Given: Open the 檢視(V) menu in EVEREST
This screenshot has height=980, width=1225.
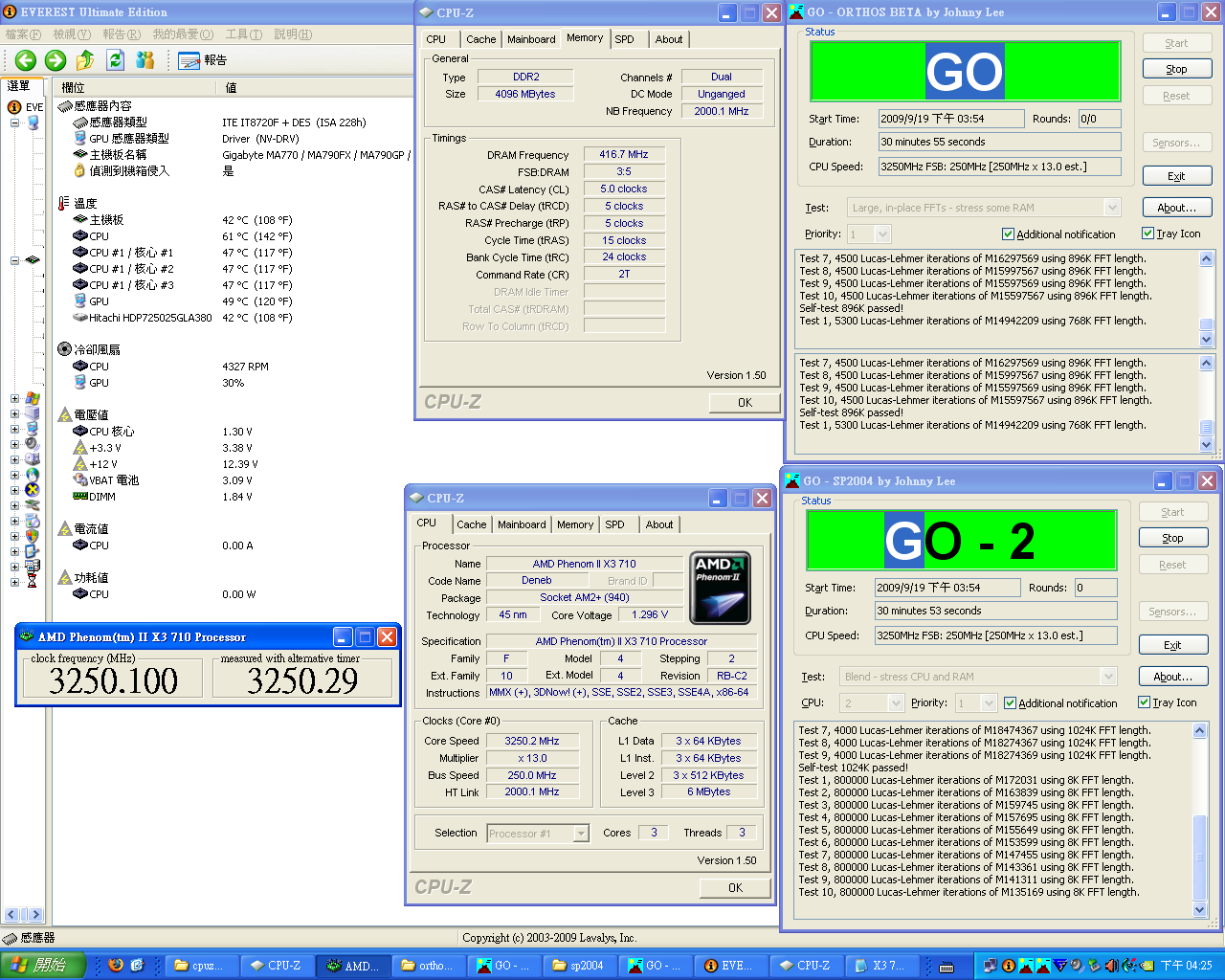Looking at the screenshot, I should pyautogui.click(x=72, y=34).
